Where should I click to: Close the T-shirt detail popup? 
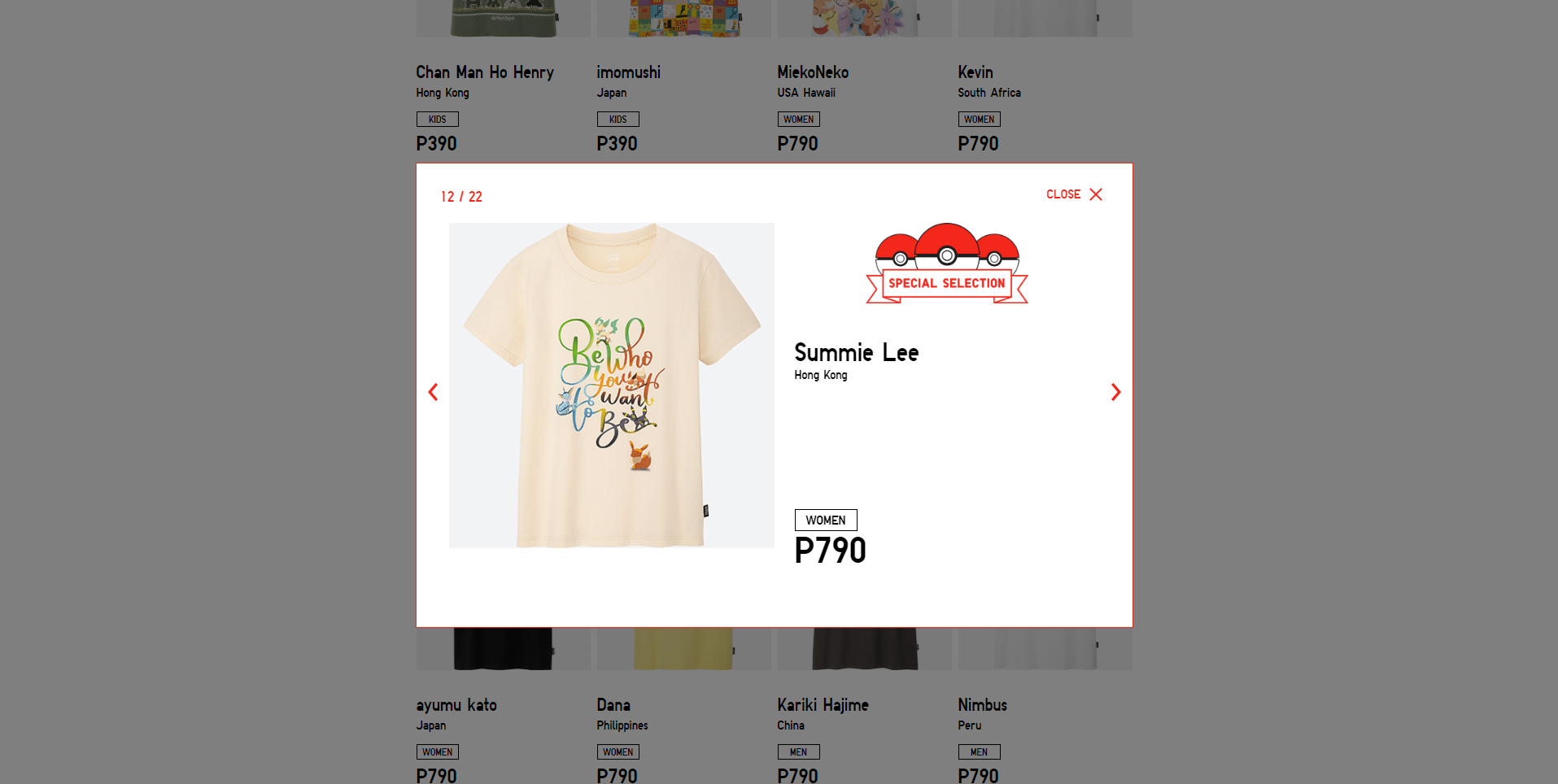(1074, 194)
